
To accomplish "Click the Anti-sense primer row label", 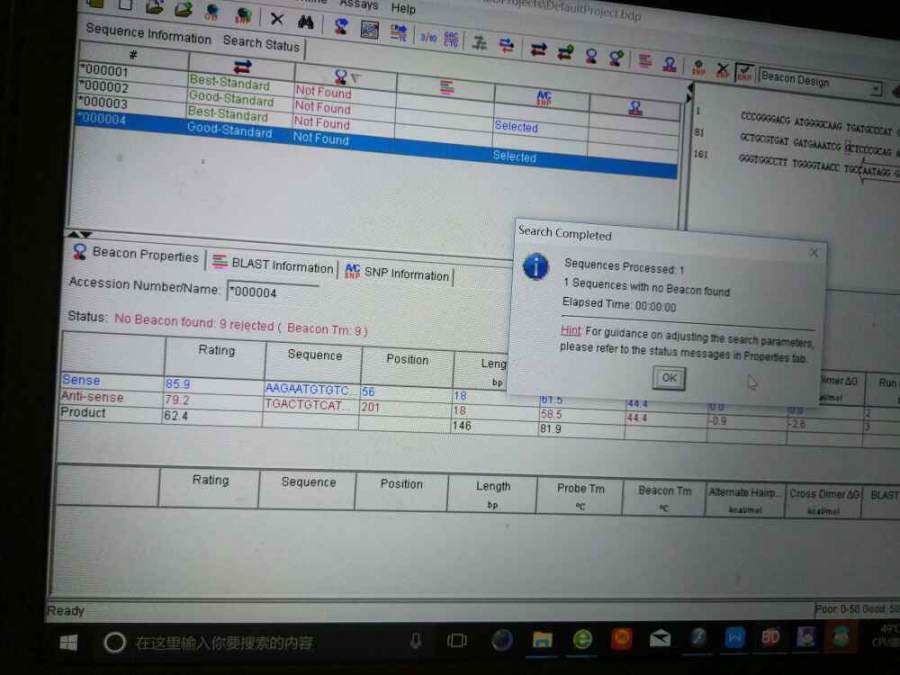I will (92, 397).
